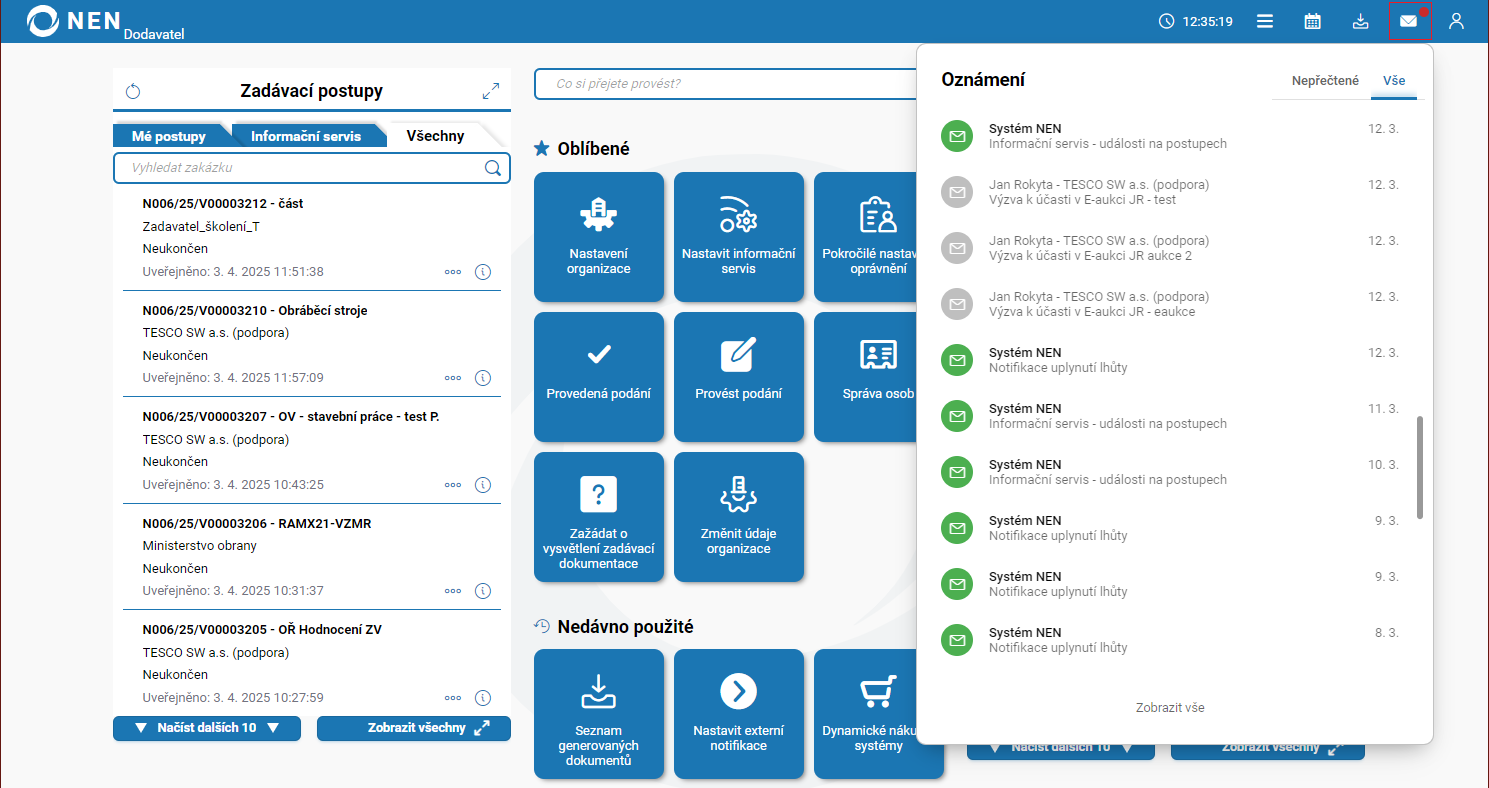The image size is (1489, 788).
Task: Open N006/25/V00003207 - OV - stavební práce
Action: tap(291, 417)
